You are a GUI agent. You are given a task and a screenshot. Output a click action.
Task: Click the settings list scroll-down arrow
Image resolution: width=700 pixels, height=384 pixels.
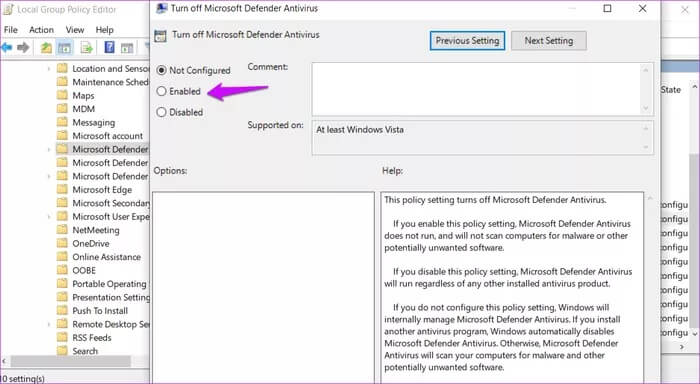(x=694, y=334)
